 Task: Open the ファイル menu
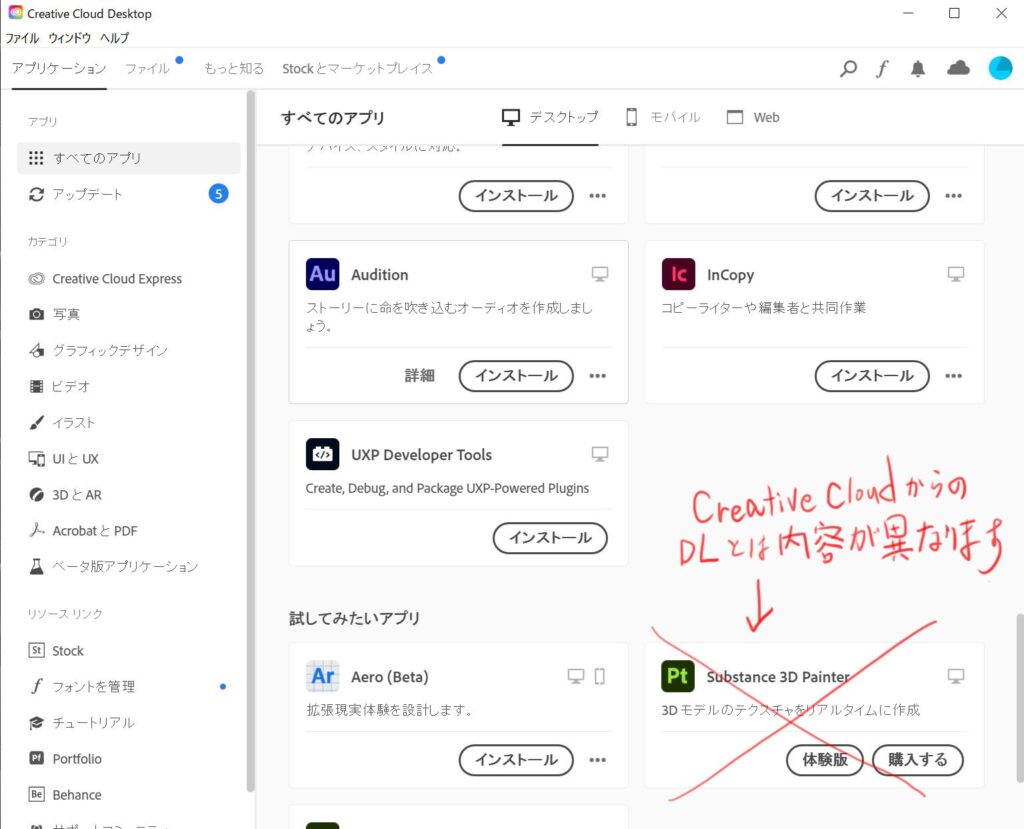point(22,38)
